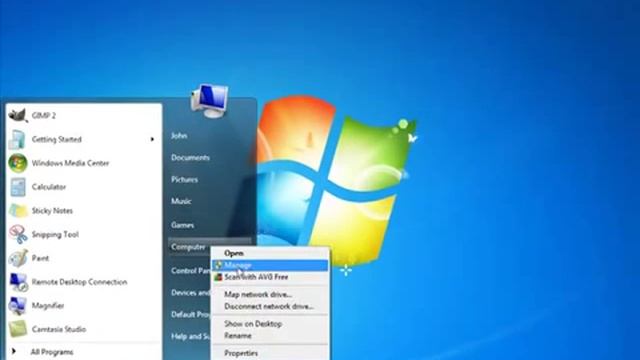The image size is (640, 360).
Task: Open GIMP 2 from the Start menu
Action: point(84,116)
